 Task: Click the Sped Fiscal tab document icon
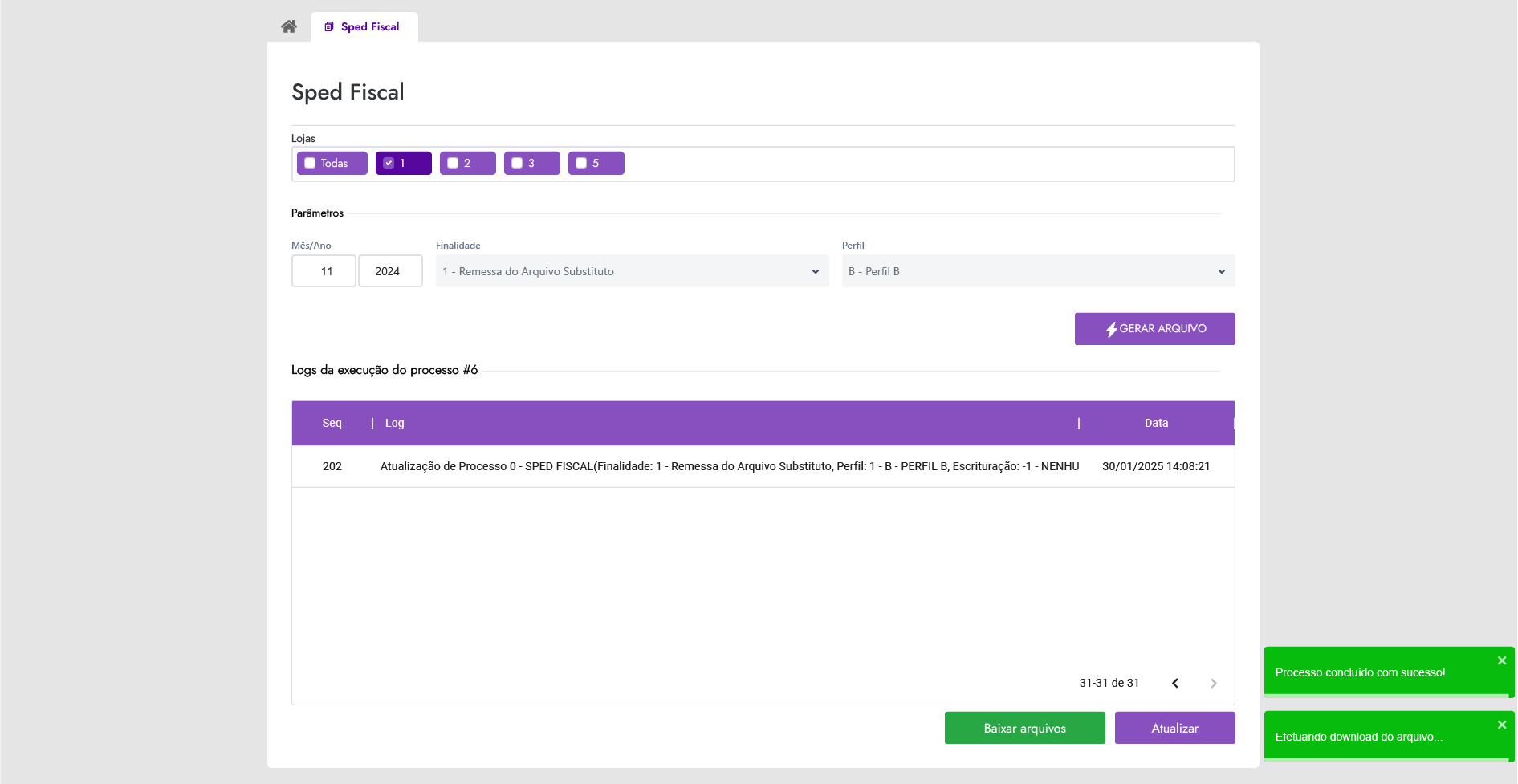click(x=329, y=26)
